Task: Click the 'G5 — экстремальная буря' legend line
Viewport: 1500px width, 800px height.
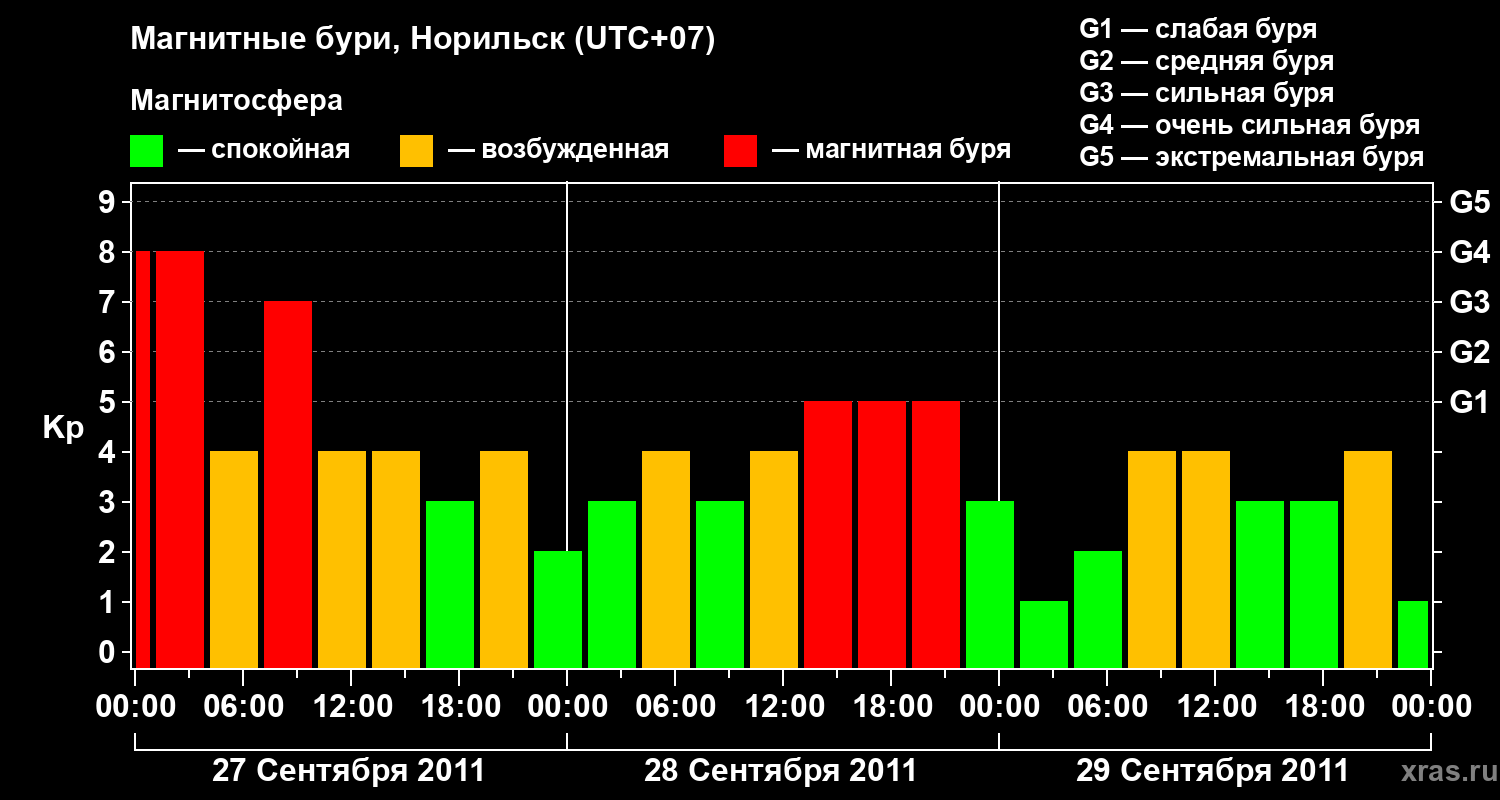Action: pyautogui.click(x=1251, y=157)
